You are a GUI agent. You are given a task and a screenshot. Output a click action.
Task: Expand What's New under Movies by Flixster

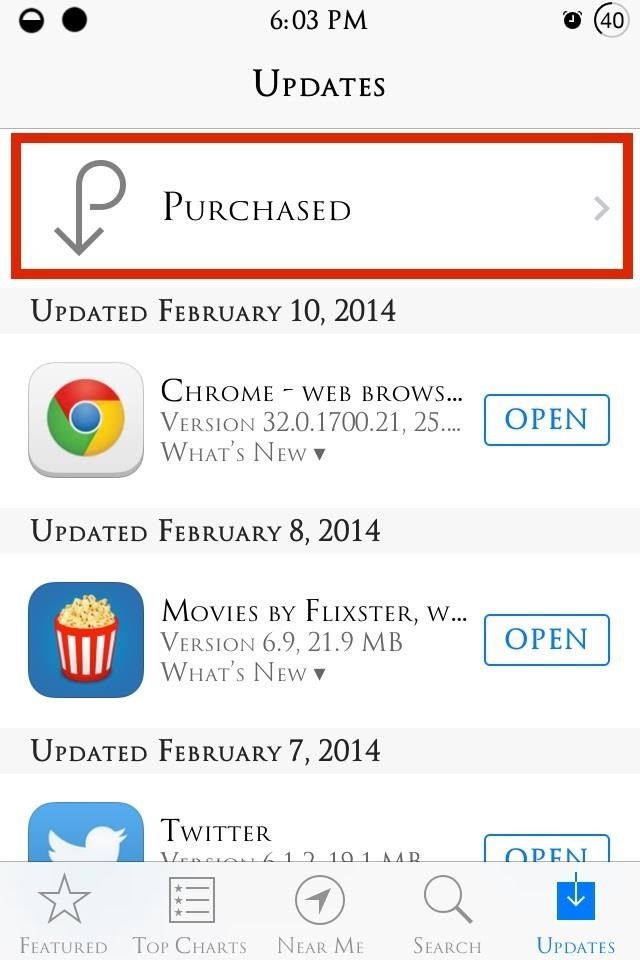coord(243,673)
